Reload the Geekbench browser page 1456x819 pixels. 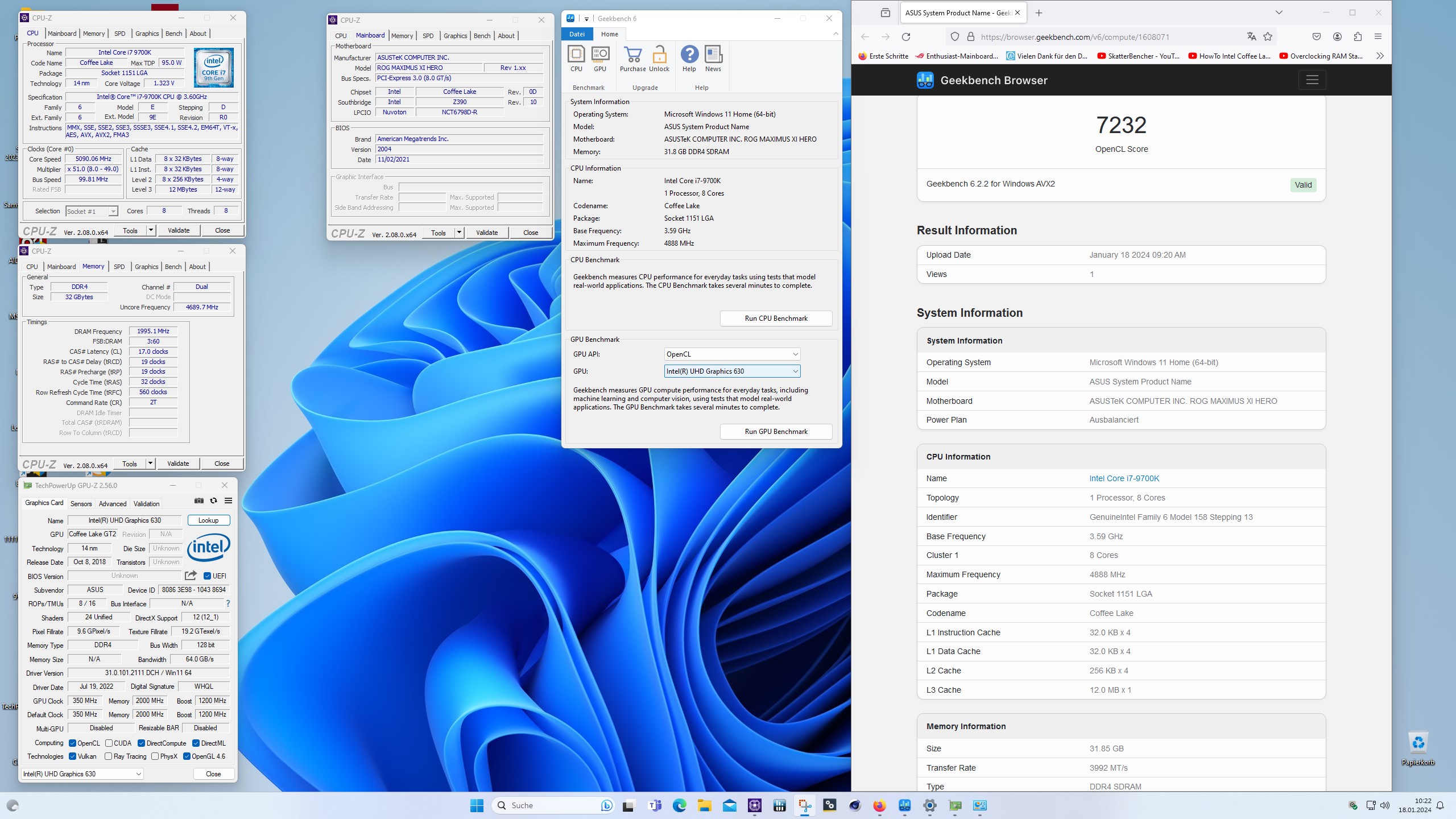906,37
